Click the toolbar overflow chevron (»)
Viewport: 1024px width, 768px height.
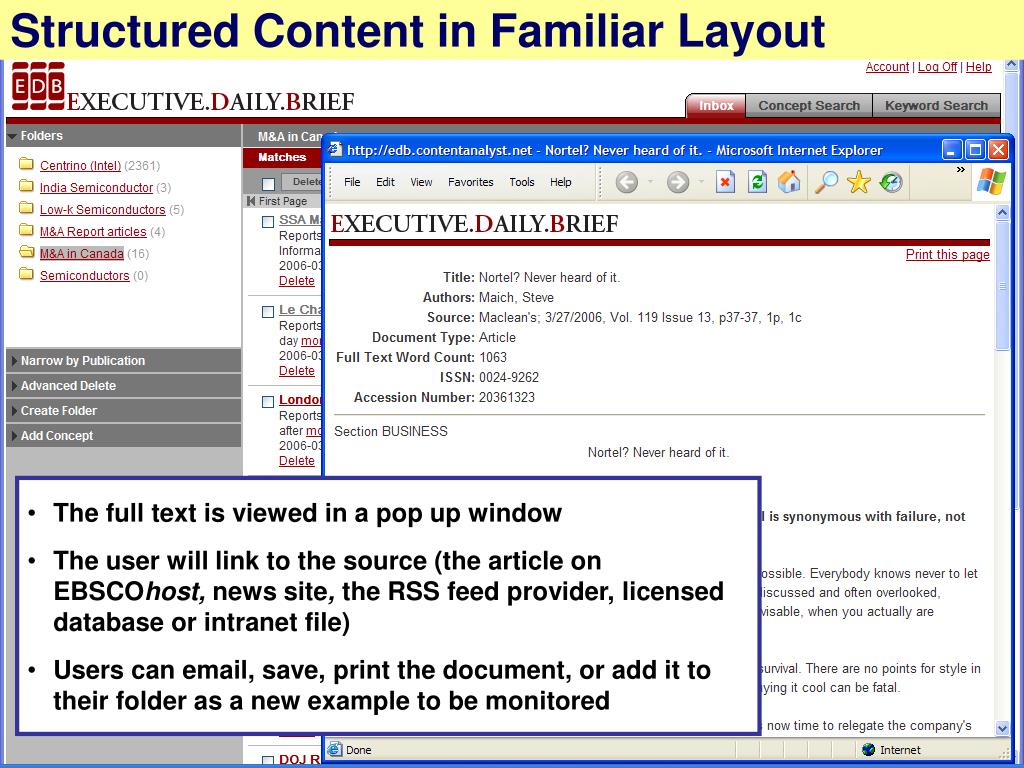tap(961, 170)
